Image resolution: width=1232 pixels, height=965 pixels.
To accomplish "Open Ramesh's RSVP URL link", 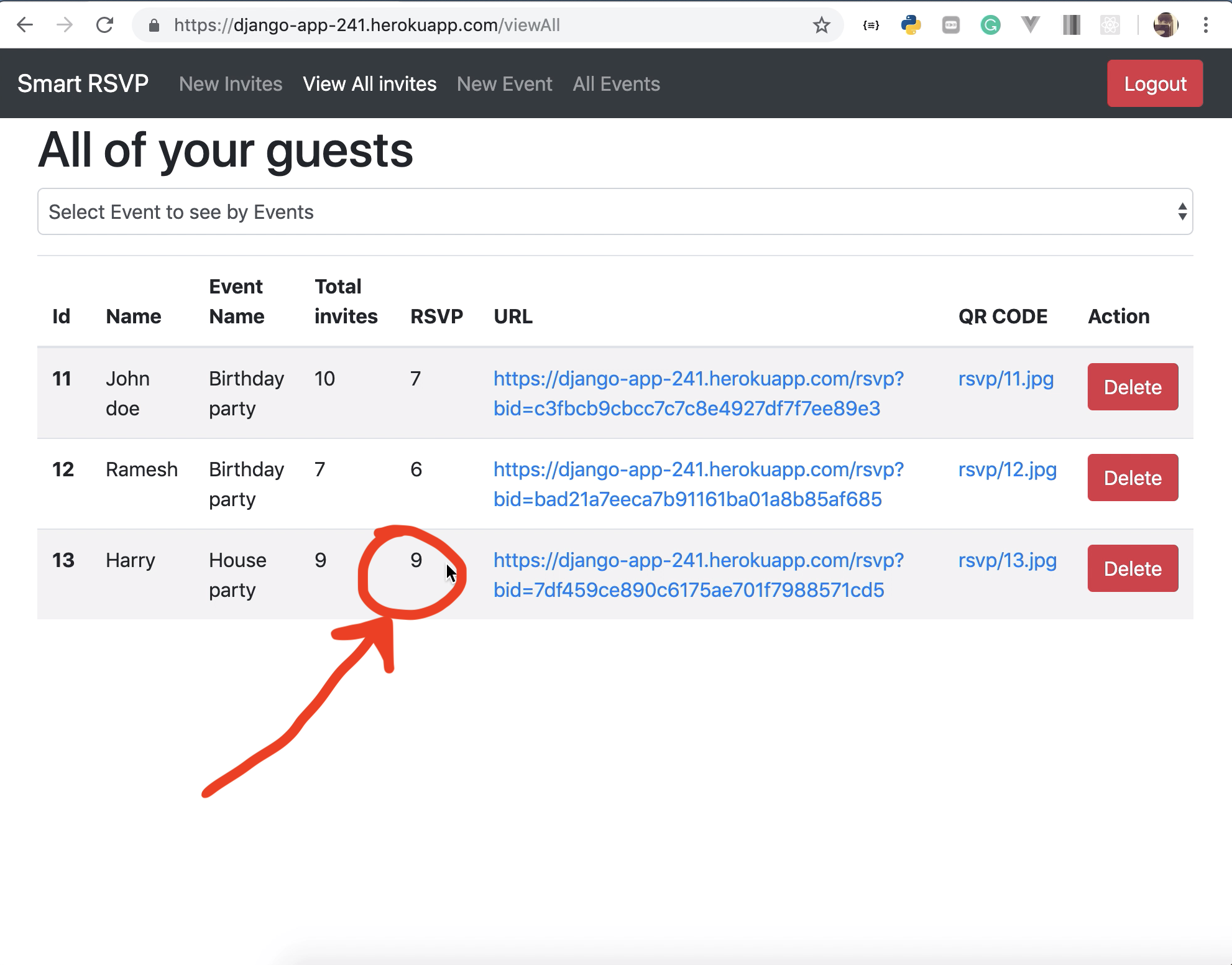I will [698, 484].
